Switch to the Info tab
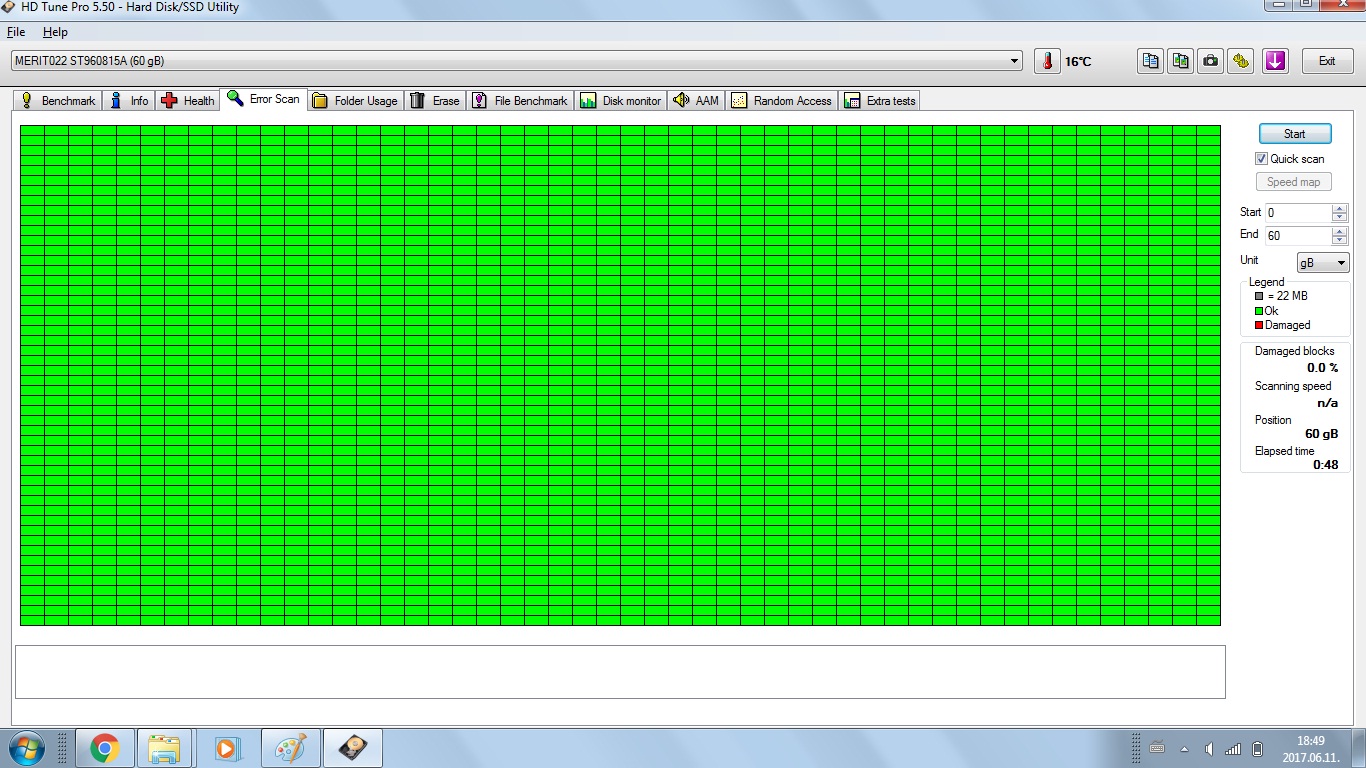The width and height of the screenshot is (1366, 768). tap(129, 100)
